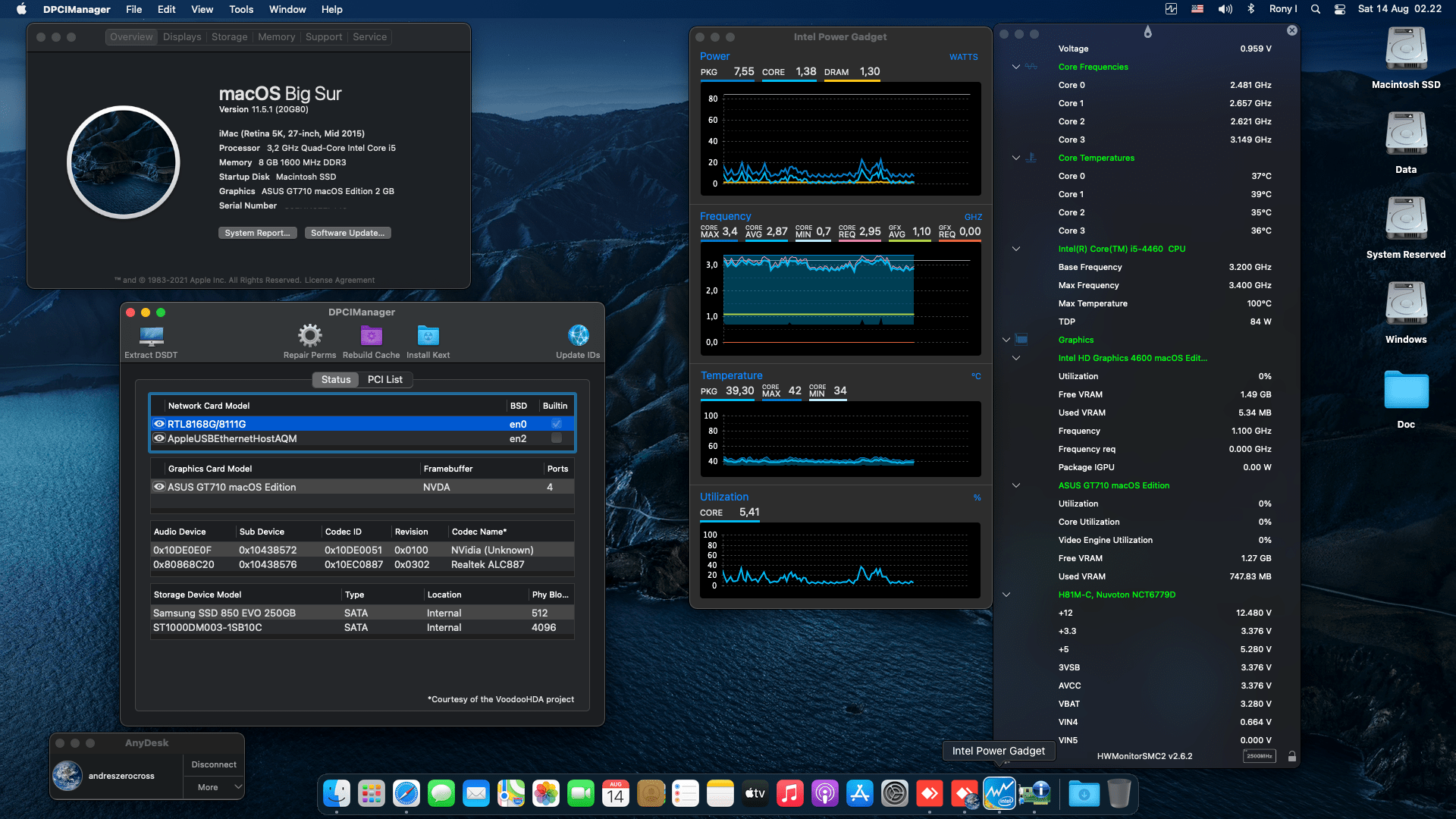This screenshot has width=1456, height=819.
Task: Open Messages from the Dock
Action: 441,794
